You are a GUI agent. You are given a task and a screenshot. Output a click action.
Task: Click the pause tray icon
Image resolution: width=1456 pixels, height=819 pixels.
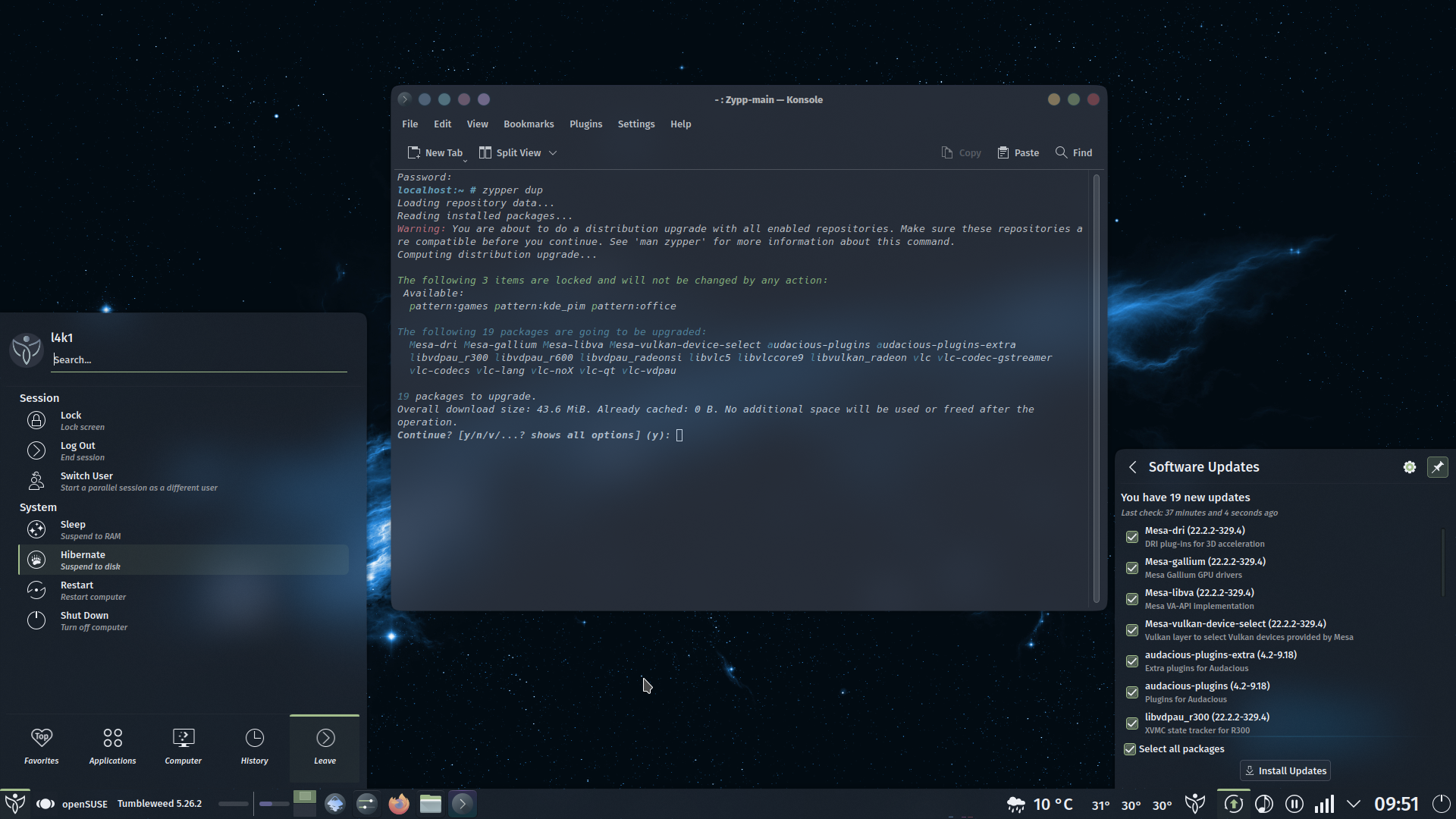(x=1294, y=804)
